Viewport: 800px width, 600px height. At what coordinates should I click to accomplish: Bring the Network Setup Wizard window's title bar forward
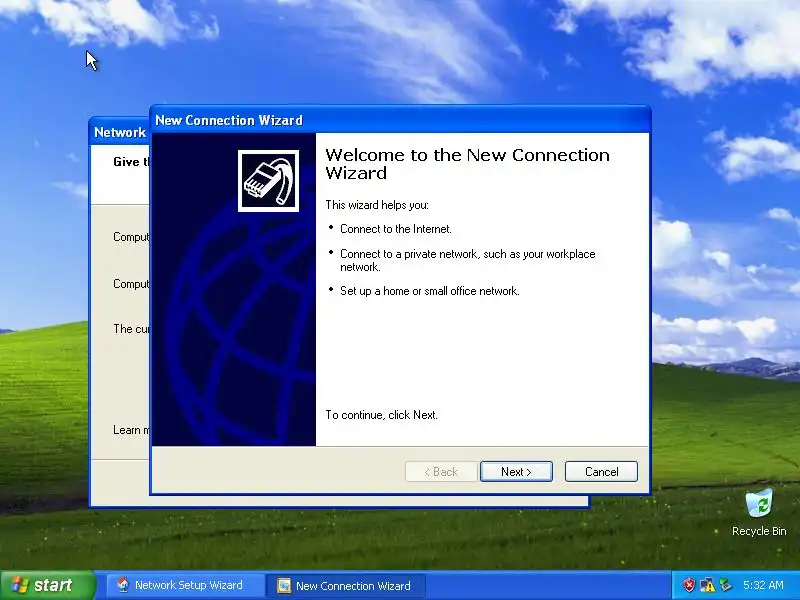pyautogui.click(x=120, y=132)
